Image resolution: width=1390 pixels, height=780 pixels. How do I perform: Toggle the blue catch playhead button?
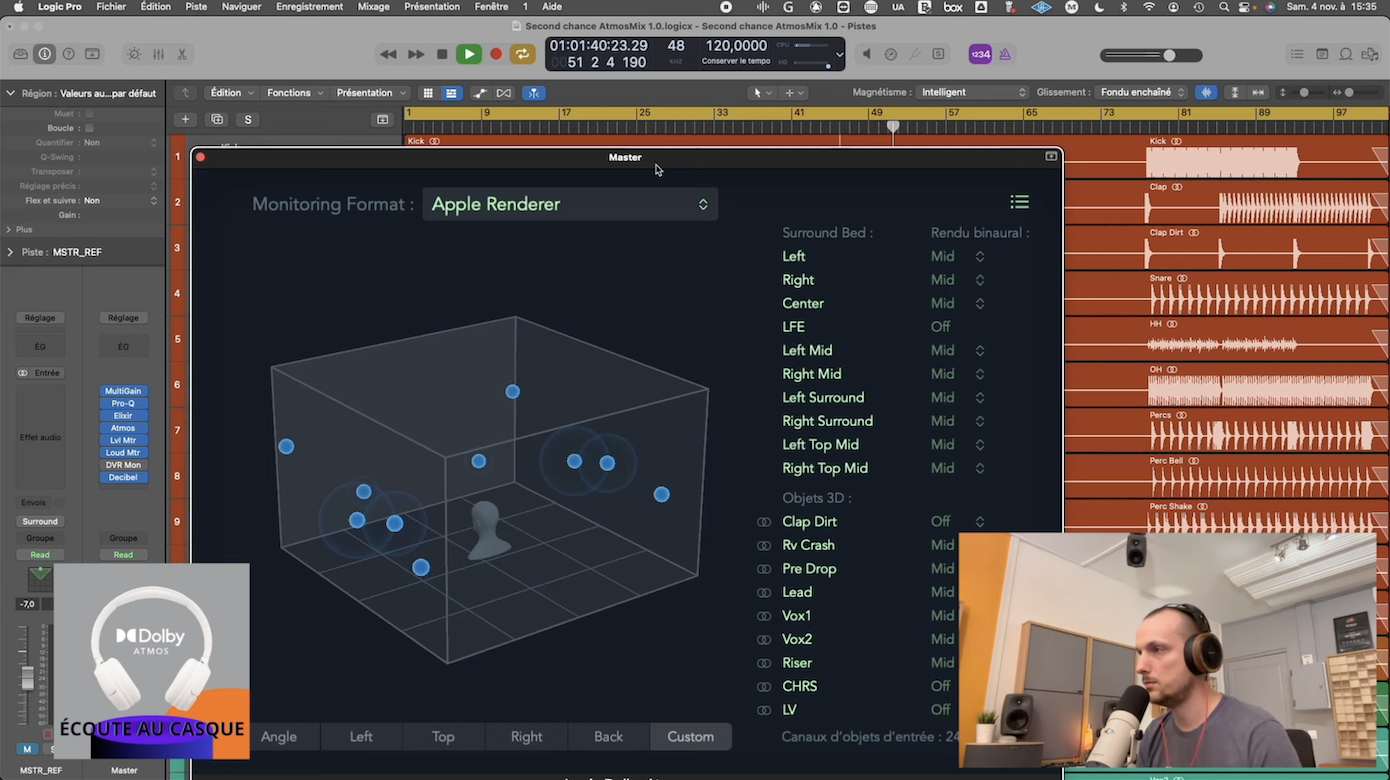point(534,93)
